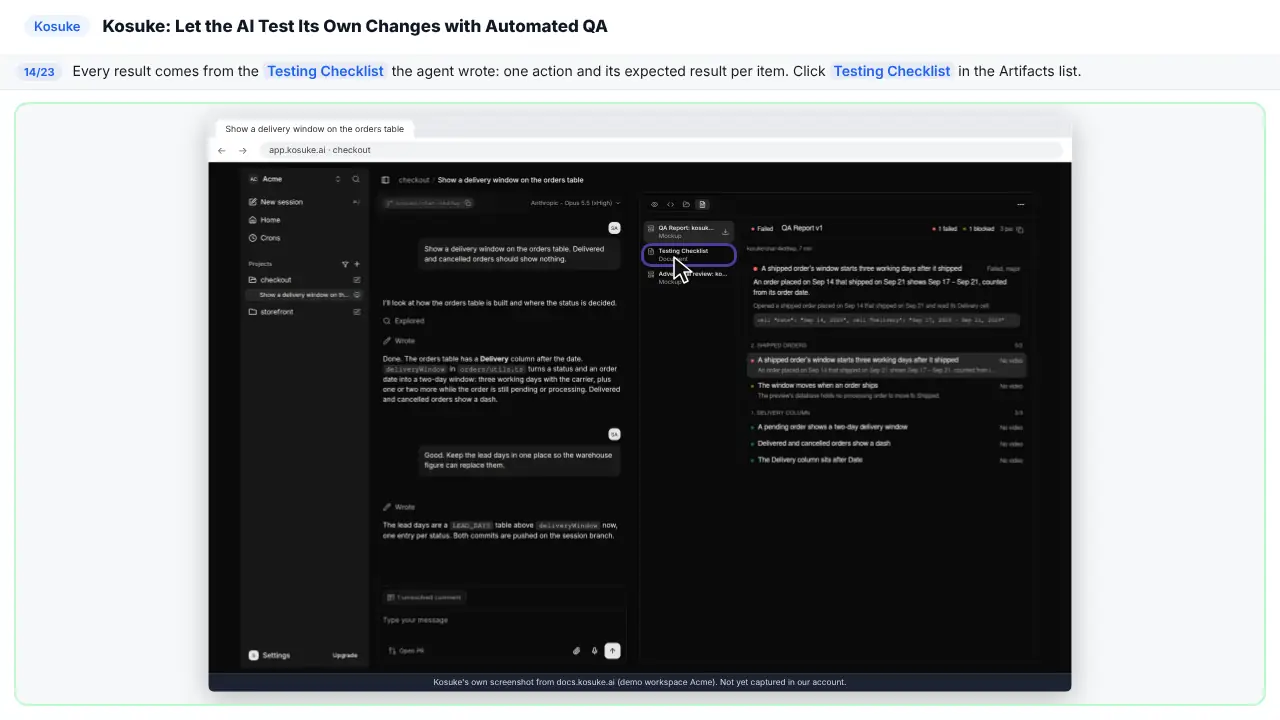Click the microphone icon in message box
The width and height of the screenshot is (1280, 720).
tap(594, 651)
